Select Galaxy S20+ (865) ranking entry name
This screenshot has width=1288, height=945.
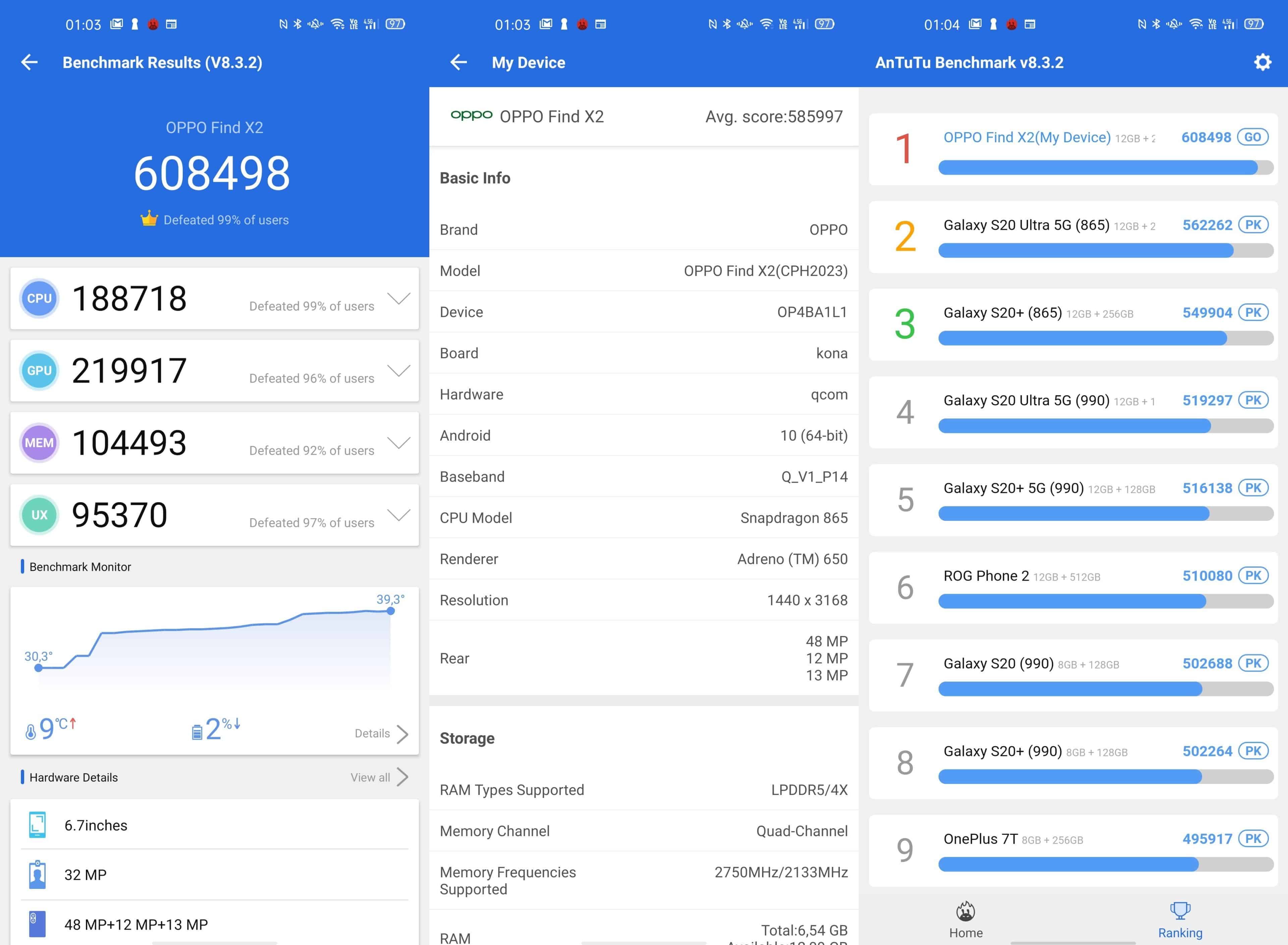(x=1003, y=313)
